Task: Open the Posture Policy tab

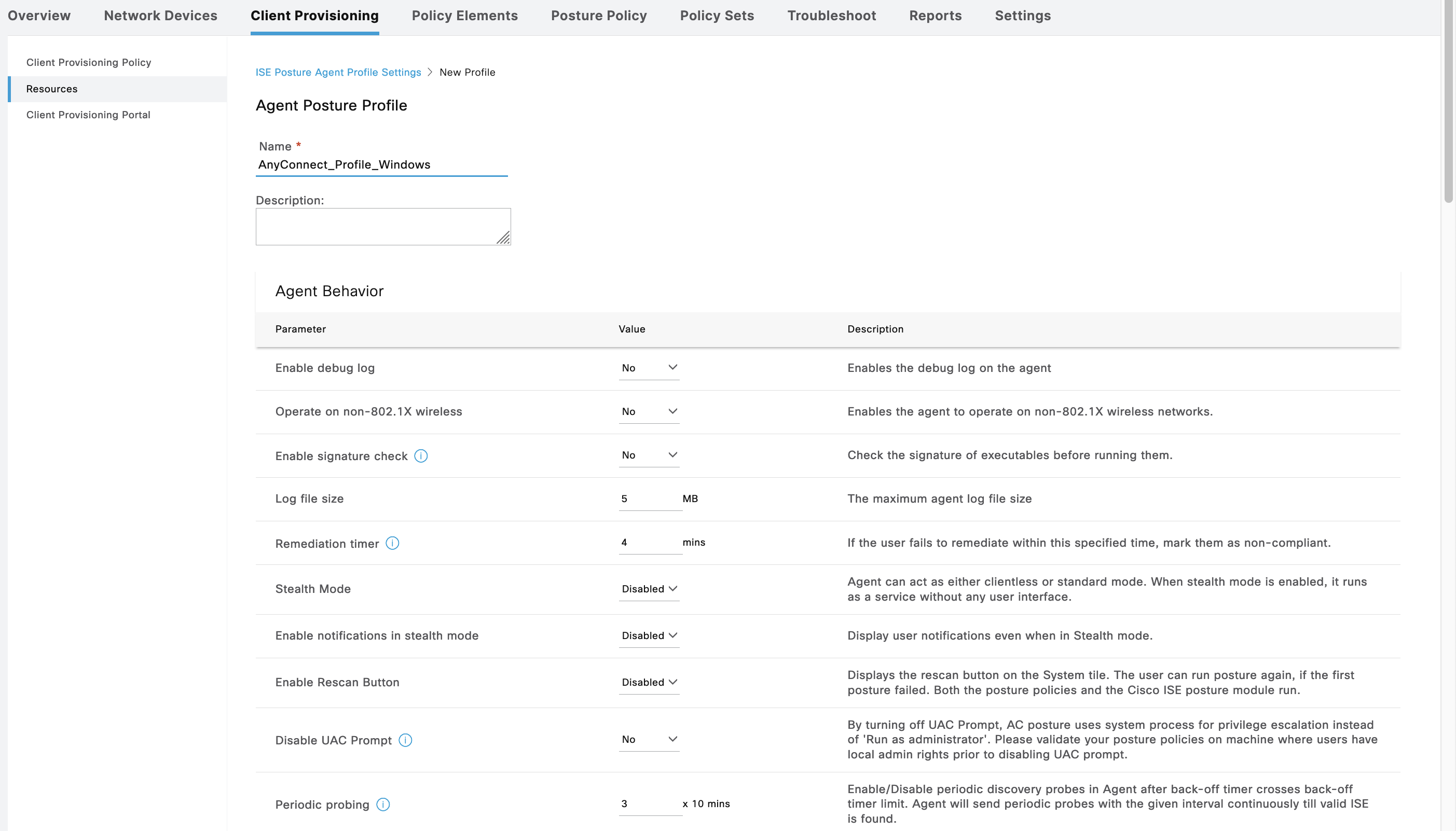Action: 599,16
